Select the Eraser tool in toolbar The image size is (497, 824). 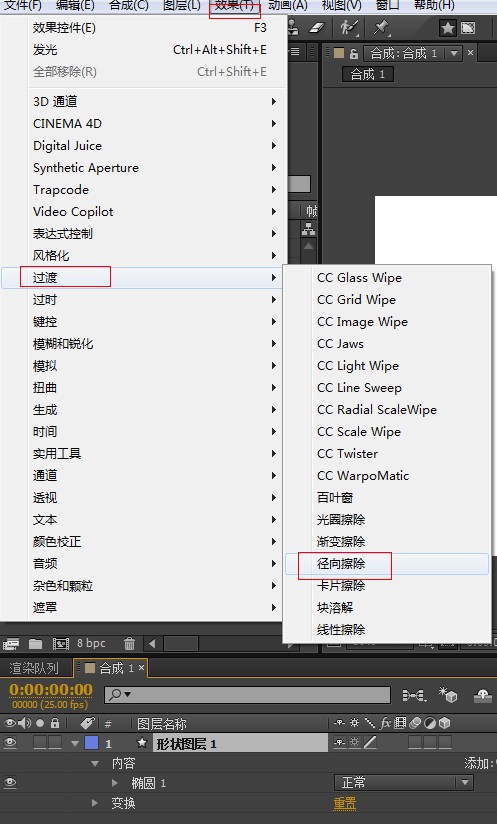coord(317,28)
